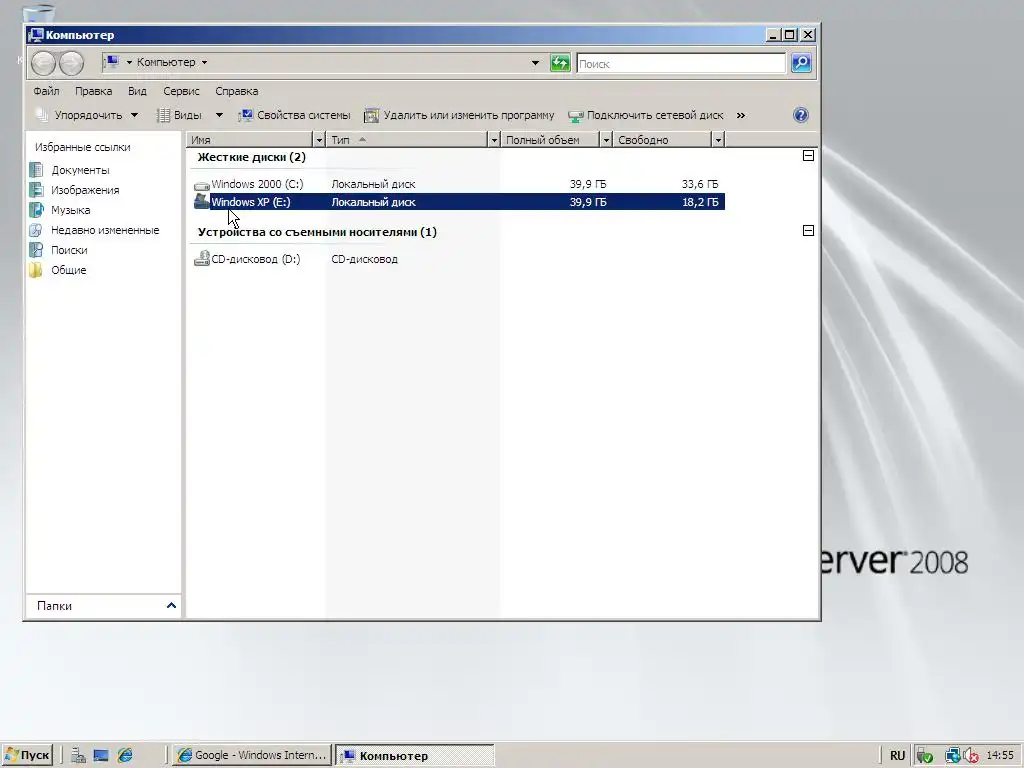Click the 18,2 ГБ free space value
The width and height of the screenshot is (1024, 768).
(x=700, y=202)
